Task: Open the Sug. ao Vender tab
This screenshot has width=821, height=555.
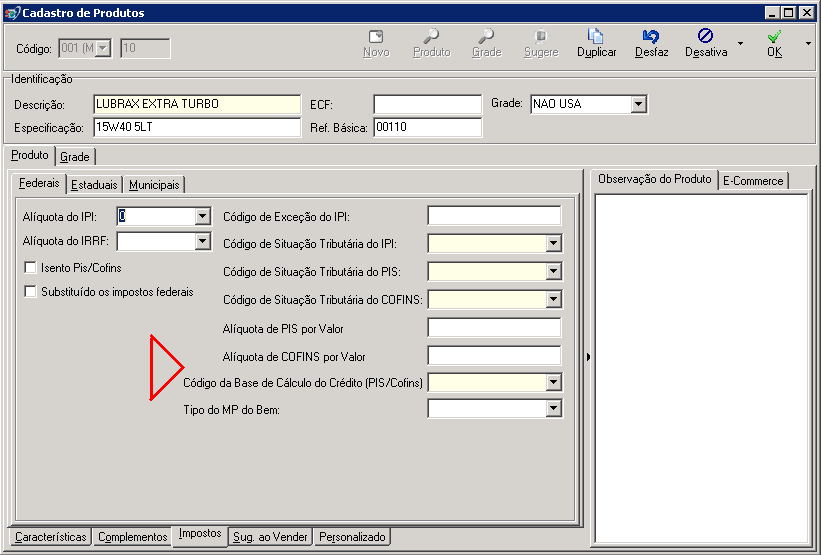Action: 270,537
